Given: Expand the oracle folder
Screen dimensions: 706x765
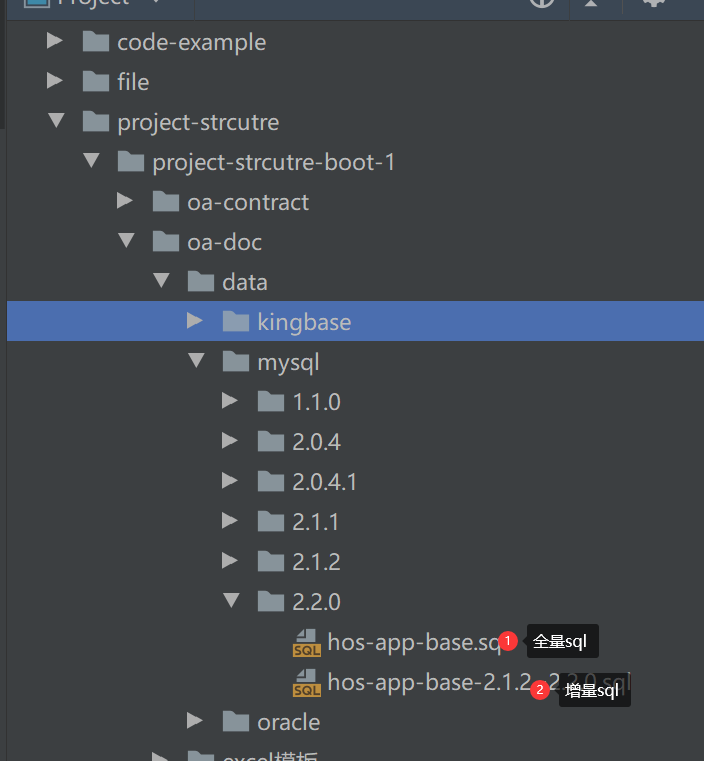Looking at the screenshot, I should pyautogui.click(x=196, y=722).
